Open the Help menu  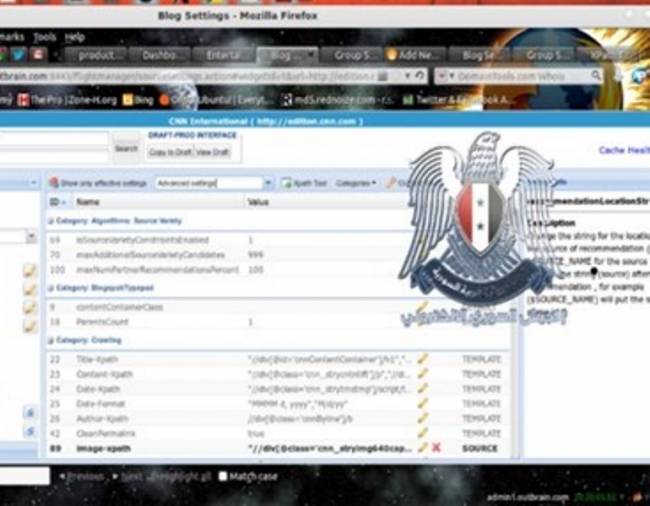75,37
